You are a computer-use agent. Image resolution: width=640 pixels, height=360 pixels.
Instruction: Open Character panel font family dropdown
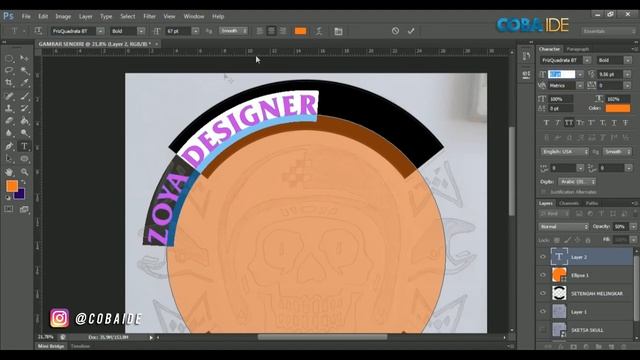pos(587,60)
